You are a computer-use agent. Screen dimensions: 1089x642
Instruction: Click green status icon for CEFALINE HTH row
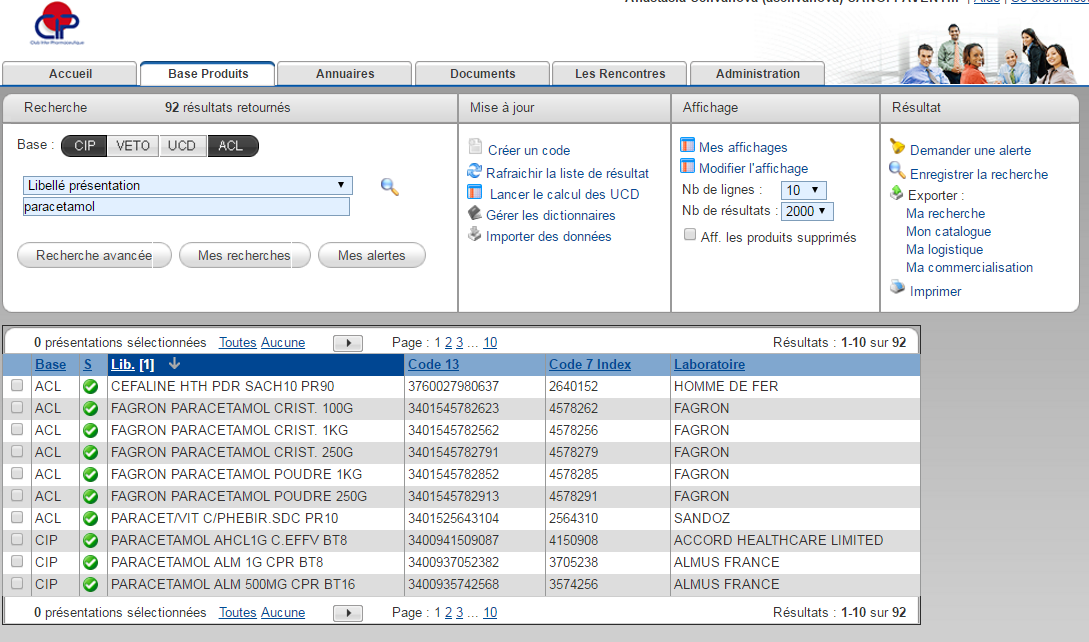[x=90, y=387]
